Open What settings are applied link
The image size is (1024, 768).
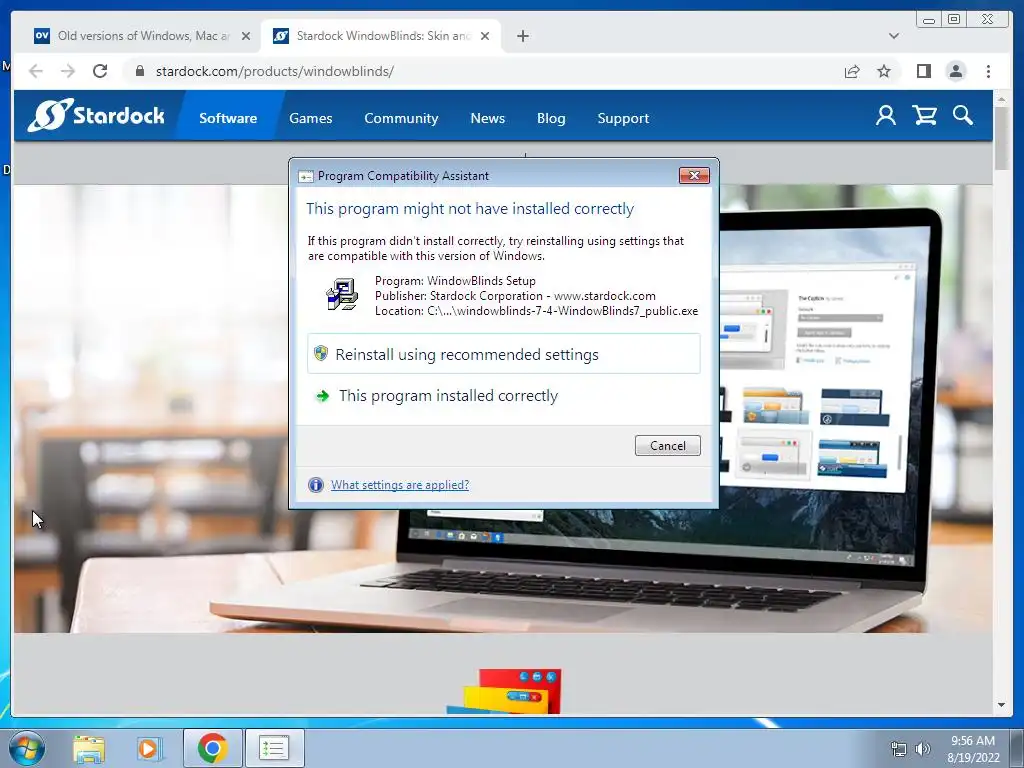(400, 485)
